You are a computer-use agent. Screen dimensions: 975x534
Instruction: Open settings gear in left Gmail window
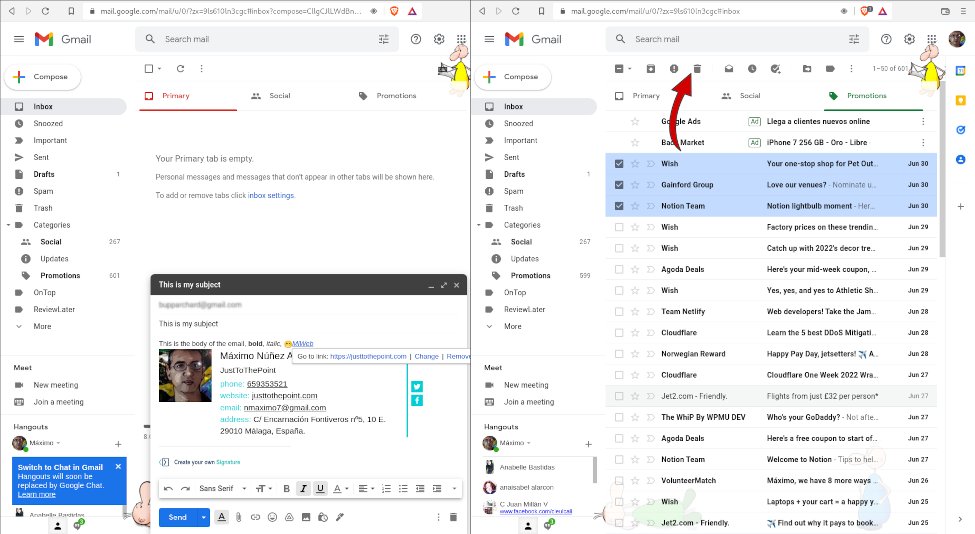click(x=439, y=39)
